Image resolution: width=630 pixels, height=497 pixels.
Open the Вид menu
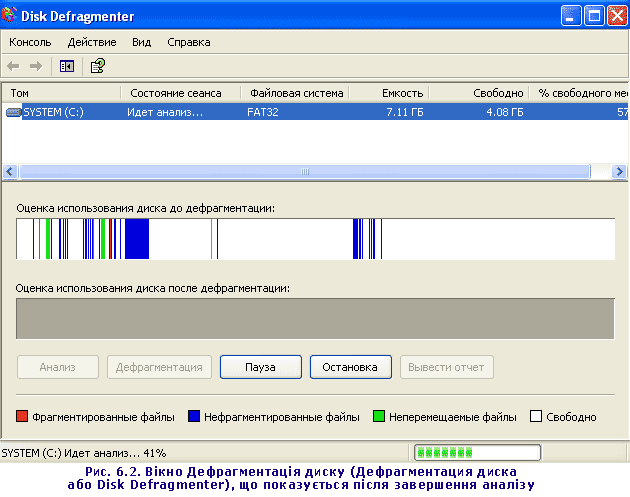pos(141,42)
